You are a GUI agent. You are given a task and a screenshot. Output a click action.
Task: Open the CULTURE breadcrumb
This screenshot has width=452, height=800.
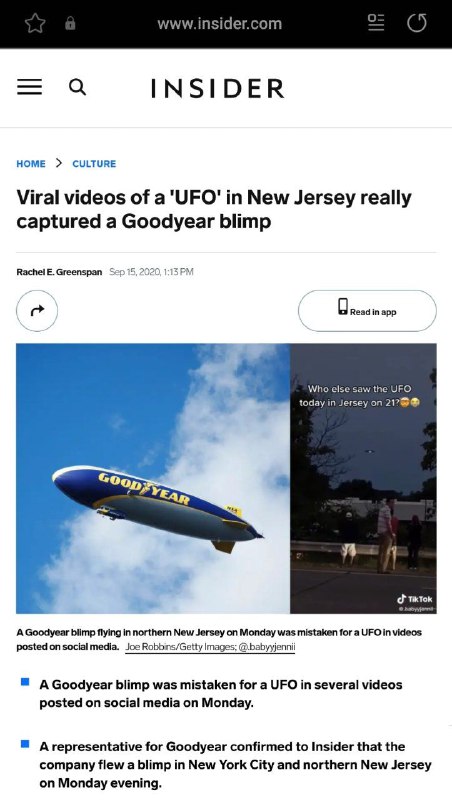click(94, 164)
